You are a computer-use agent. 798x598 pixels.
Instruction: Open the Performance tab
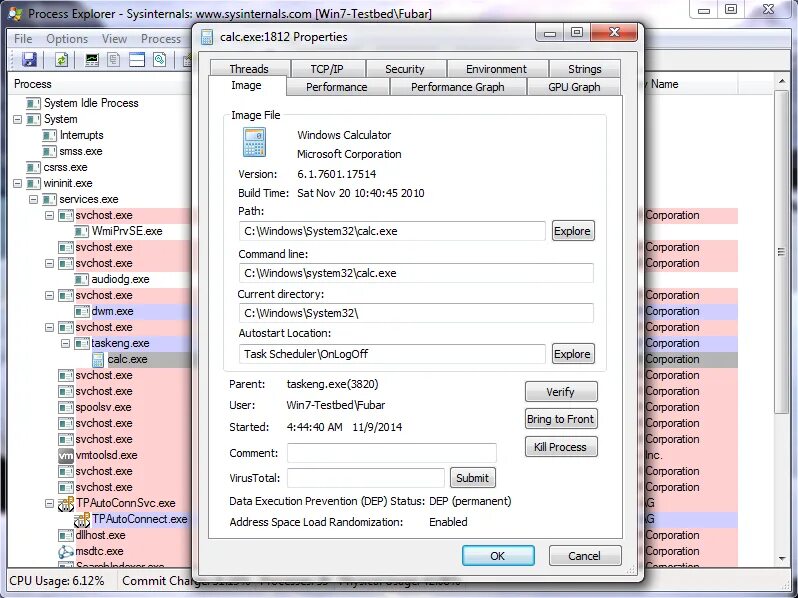point(337,87)
